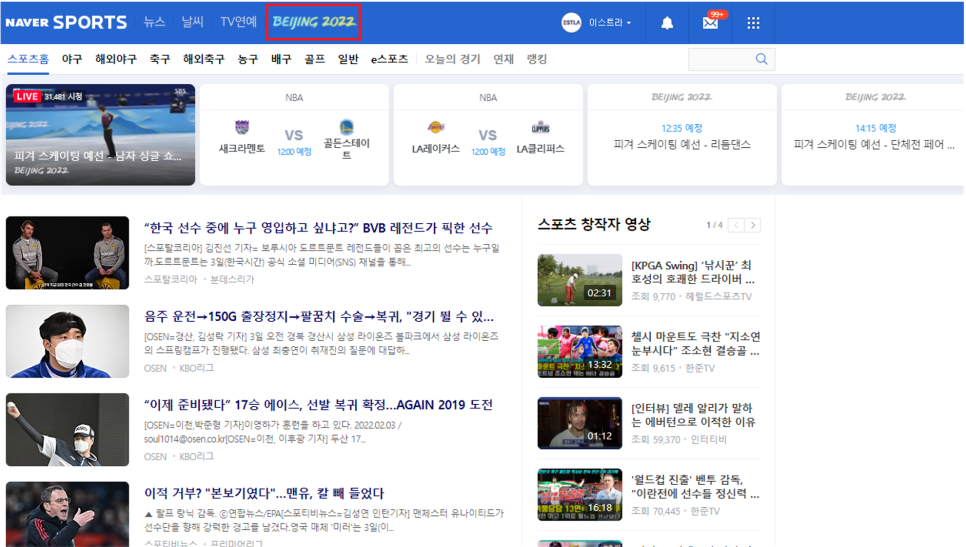
Task: Open the [KPGA Swing] 낚시꾼 video title
Action: click(x=693, y=272)
